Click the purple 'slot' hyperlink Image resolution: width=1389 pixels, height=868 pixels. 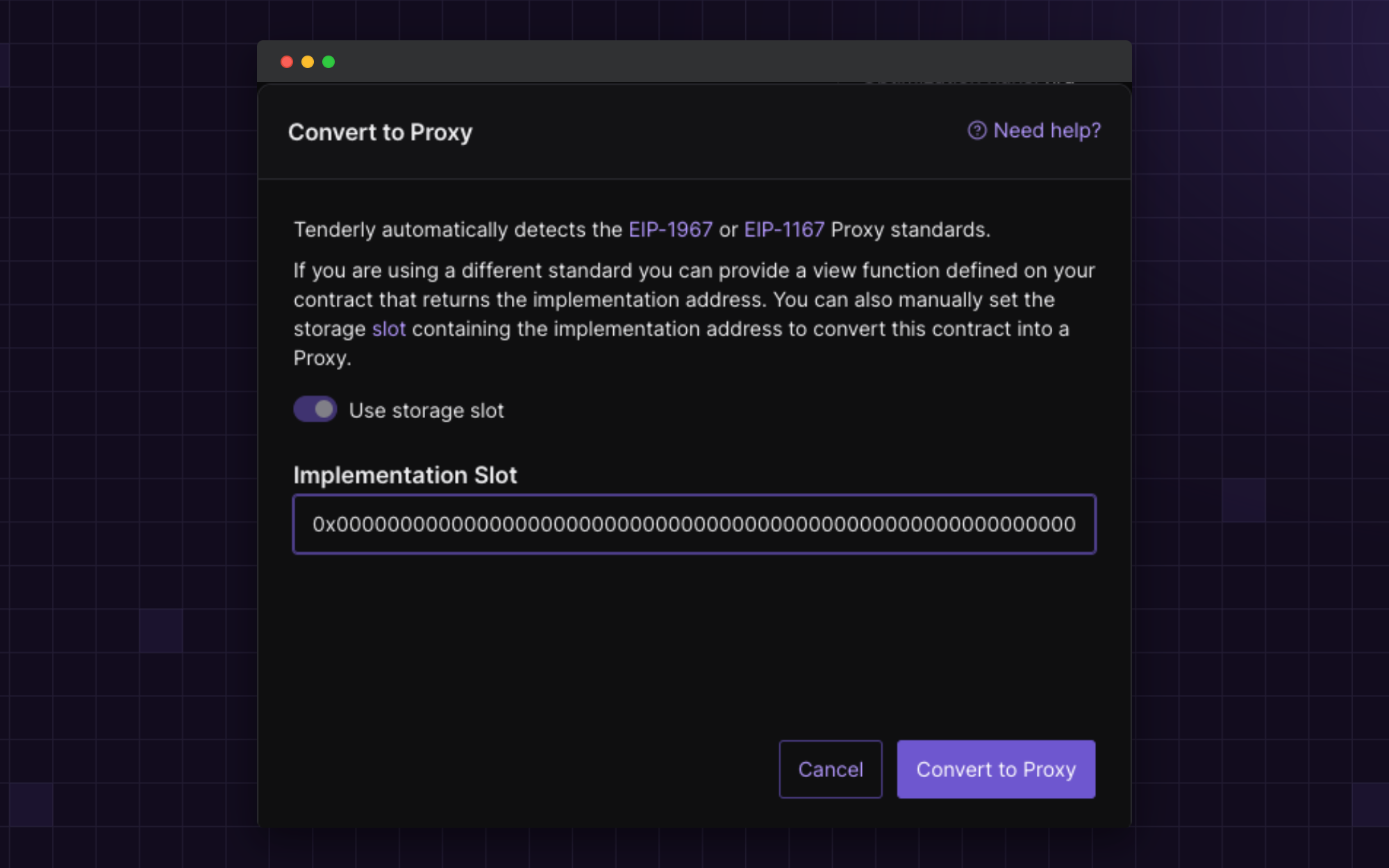click(x=388, y=329)
